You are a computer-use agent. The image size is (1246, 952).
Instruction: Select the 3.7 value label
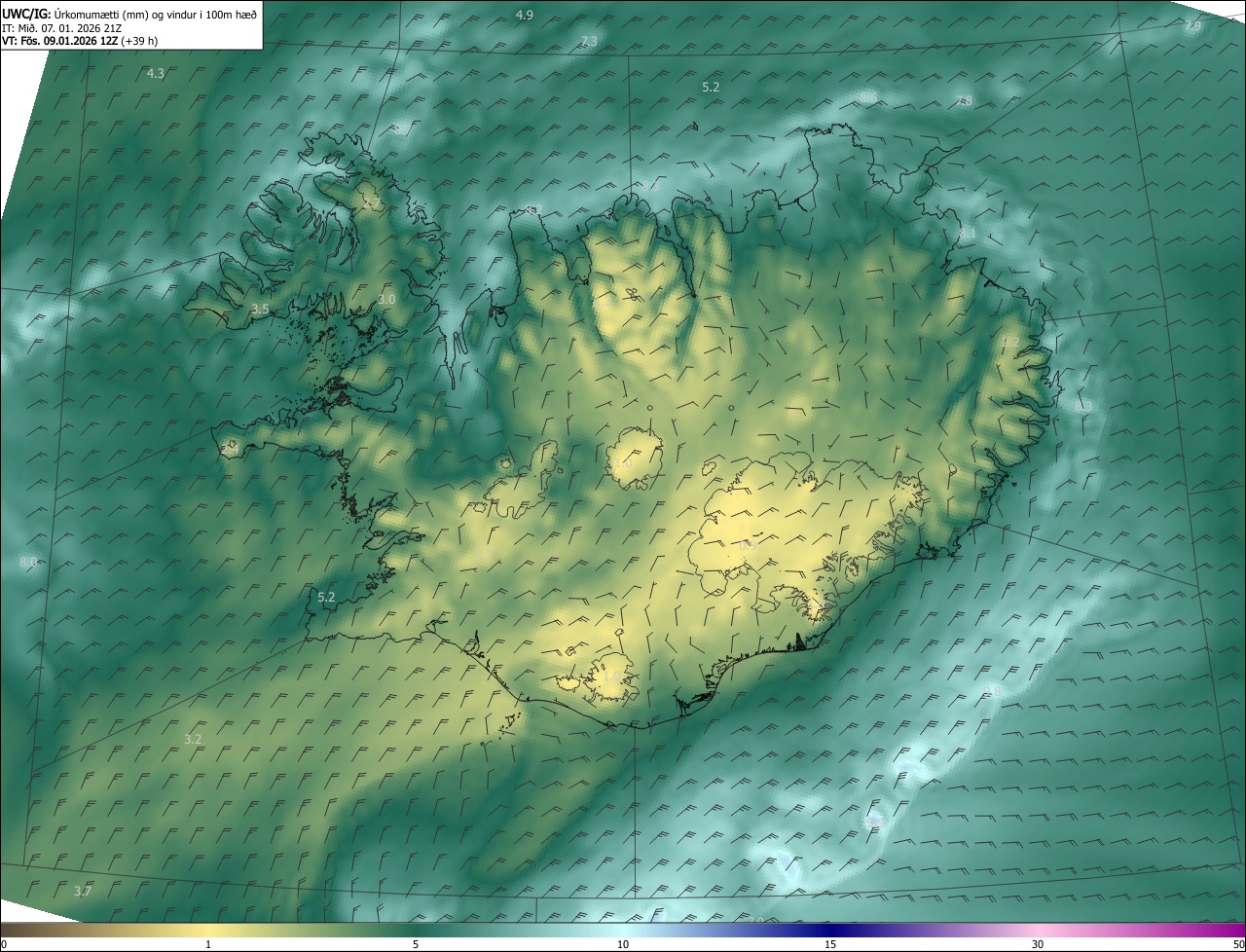click(x=83, y=891)
